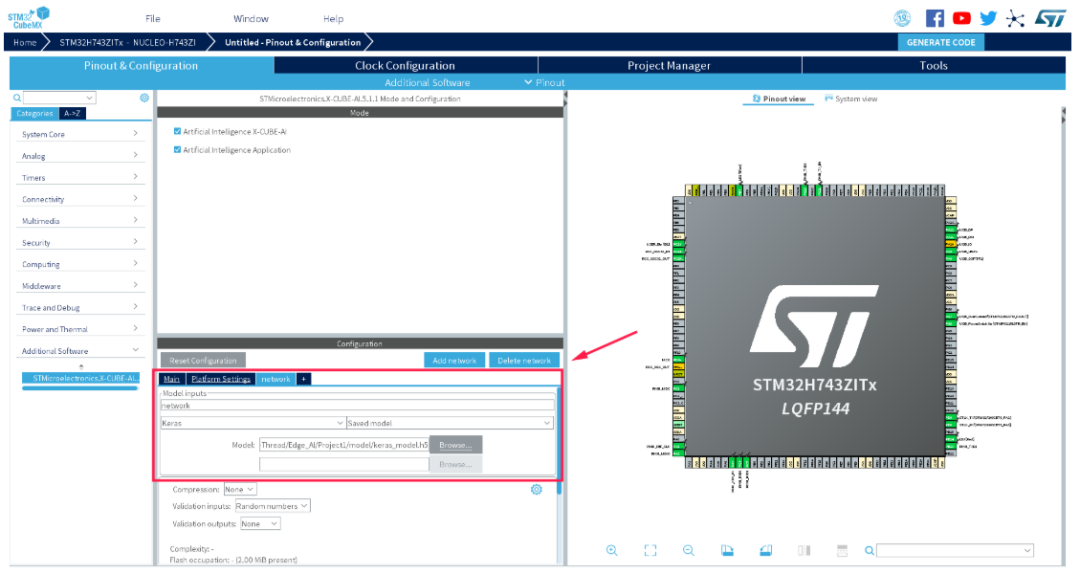Open the peripheral search combo box
Image resolution: width=1080 pixels, height=573 pixels.
tap(59, 98)
